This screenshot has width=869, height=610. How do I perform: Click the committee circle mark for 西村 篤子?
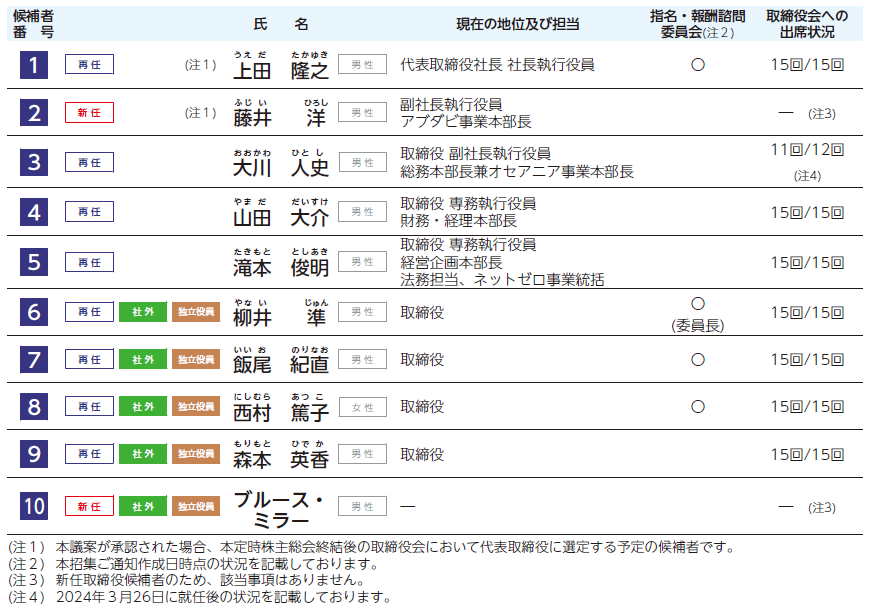click(698, 407)
